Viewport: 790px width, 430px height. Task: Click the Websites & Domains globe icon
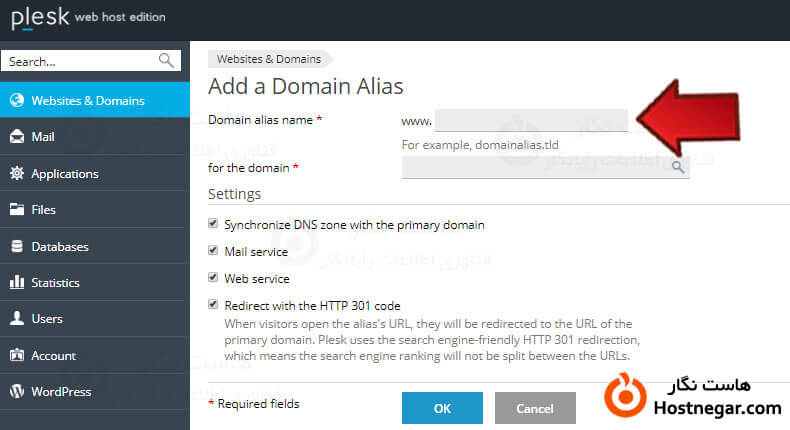16,100
